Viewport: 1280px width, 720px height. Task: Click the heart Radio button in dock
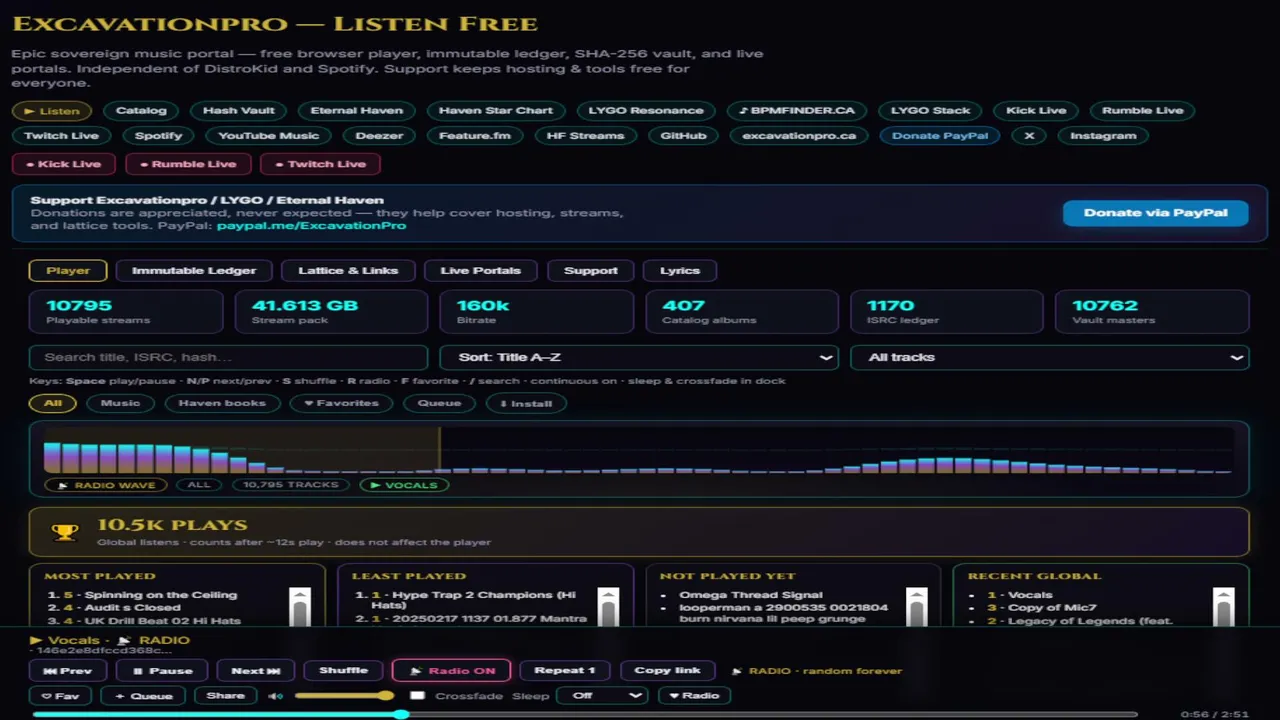(694, 695)
